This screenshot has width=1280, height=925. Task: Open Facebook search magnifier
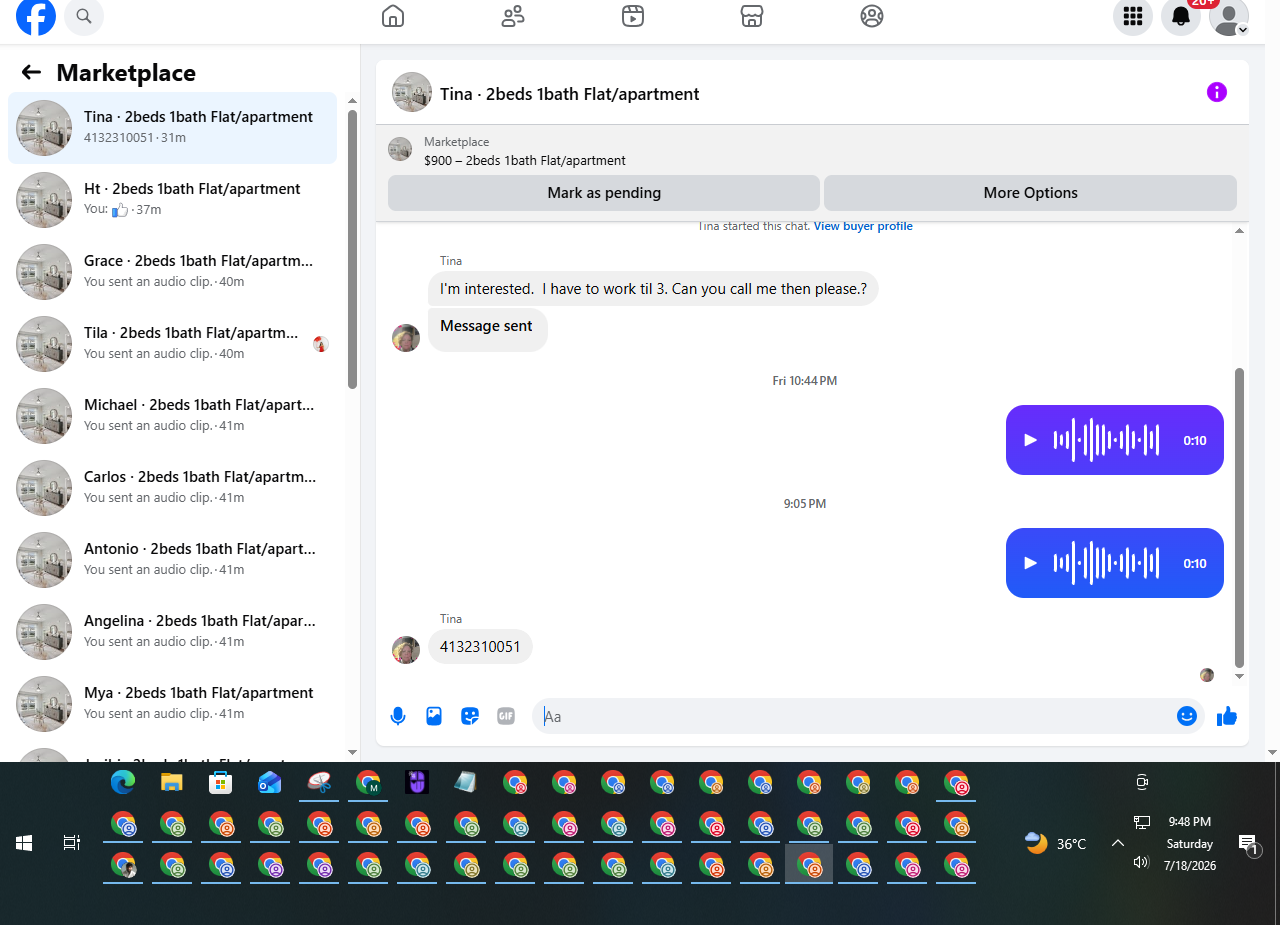coord(84,16)
